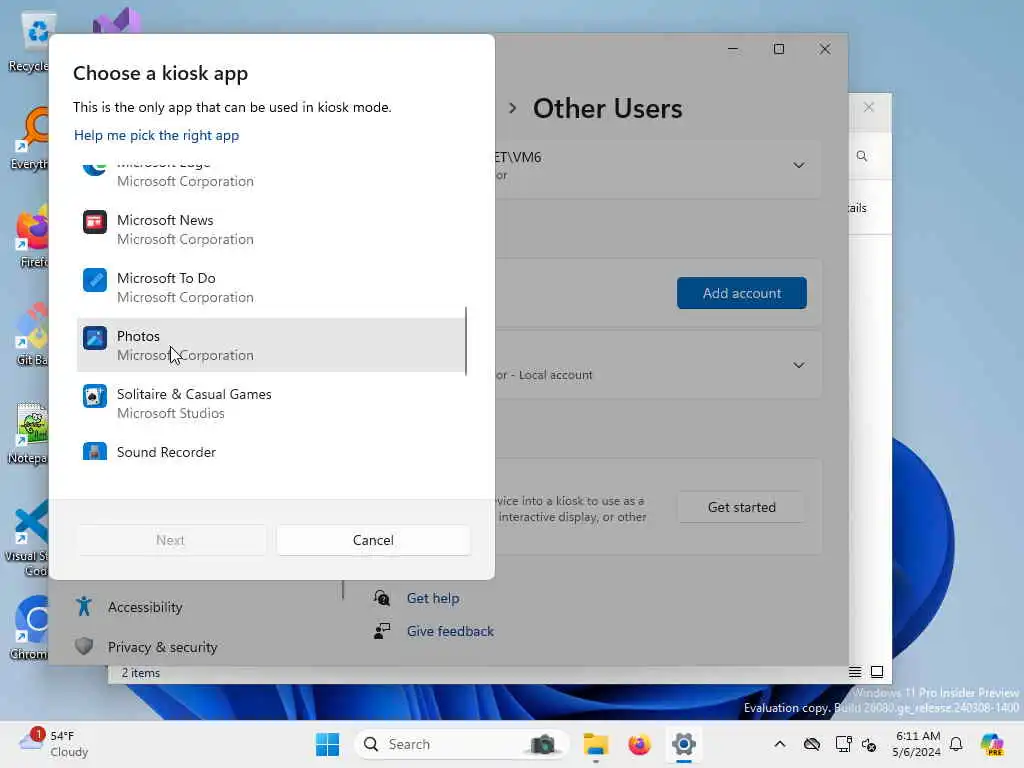
Task: Click the Settings gear on taskbar
Action: [684, 744]
